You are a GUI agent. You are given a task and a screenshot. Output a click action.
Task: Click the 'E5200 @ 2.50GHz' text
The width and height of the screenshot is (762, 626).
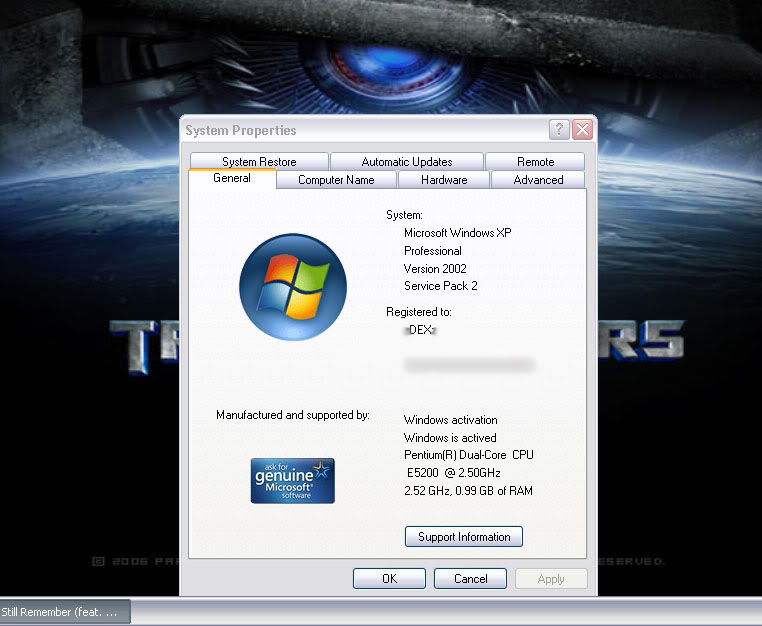coord(454,472)
